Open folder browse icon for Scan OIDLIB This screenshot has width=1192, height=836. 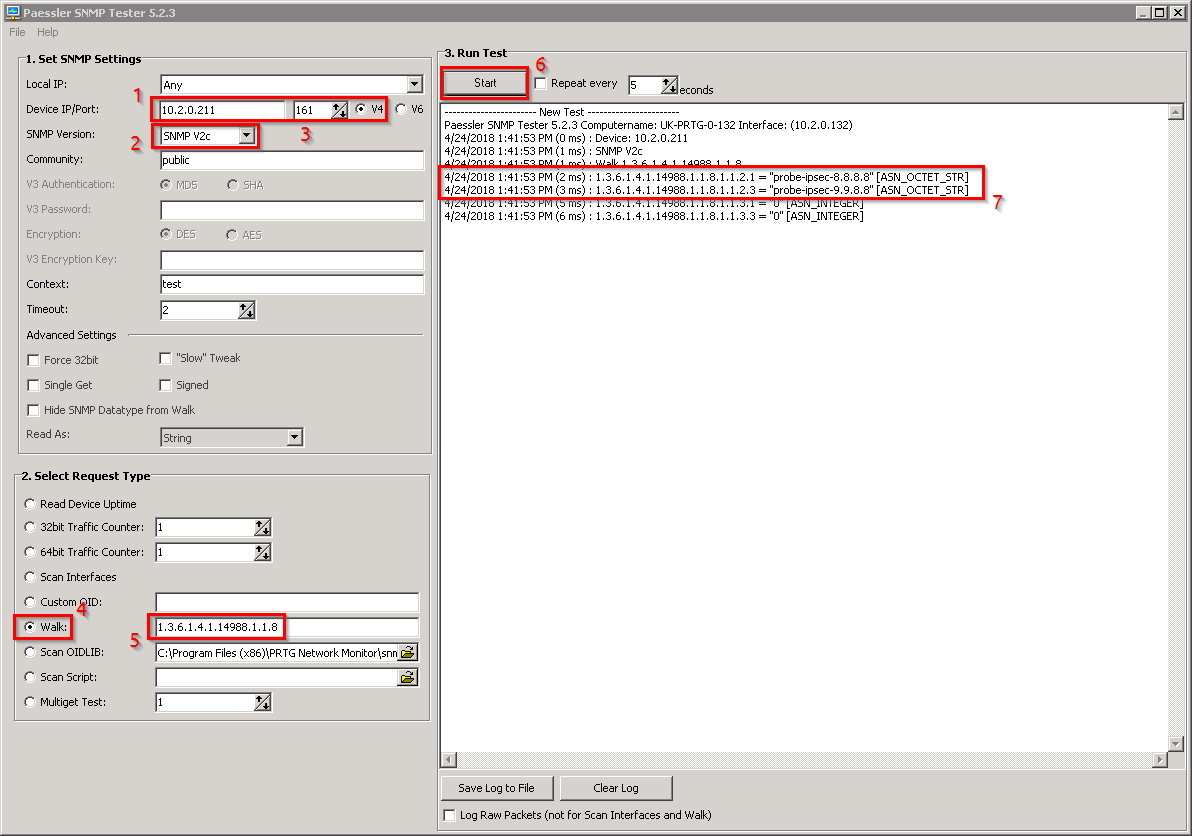pyautogui.click(x=408, y=652)
